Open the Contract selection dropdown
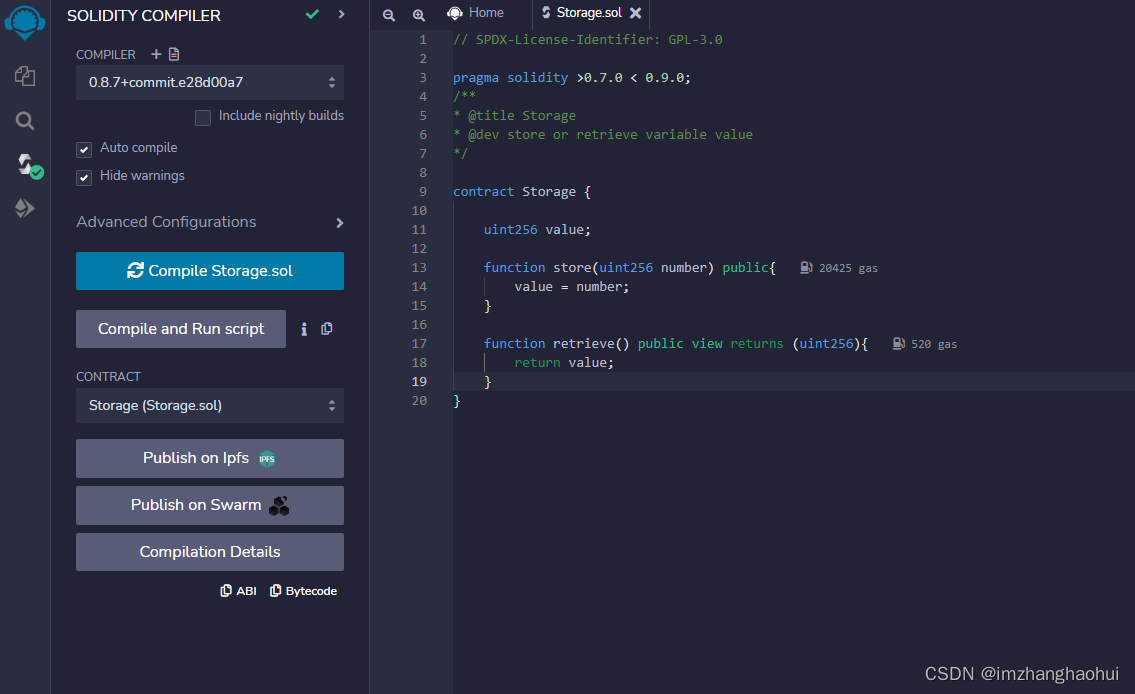The height and width of the screenshot is (694, 1135). tap(210, 406)
